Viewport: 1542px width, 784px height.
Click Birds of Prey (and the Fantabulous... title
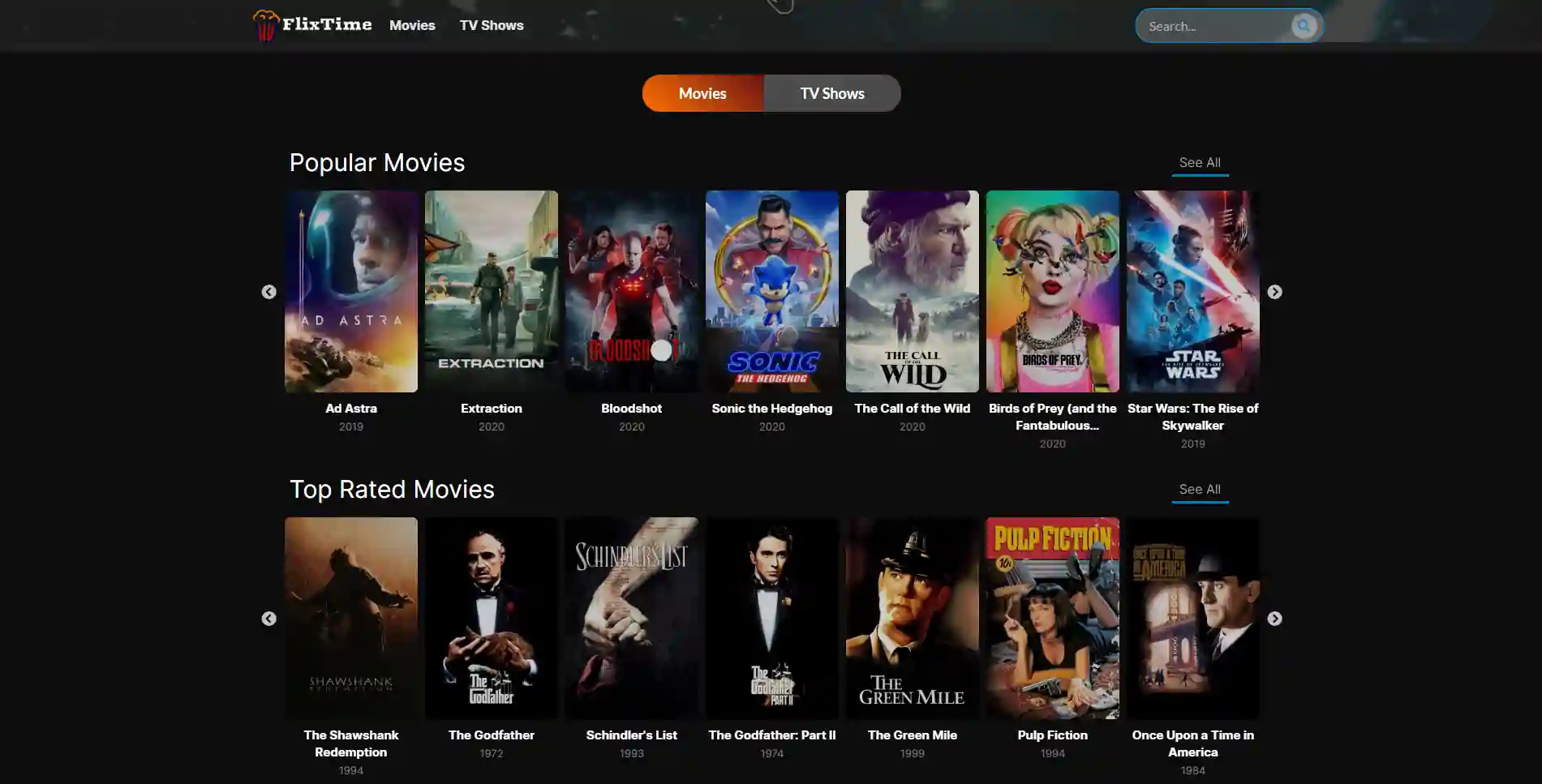tap(1053, 417)
